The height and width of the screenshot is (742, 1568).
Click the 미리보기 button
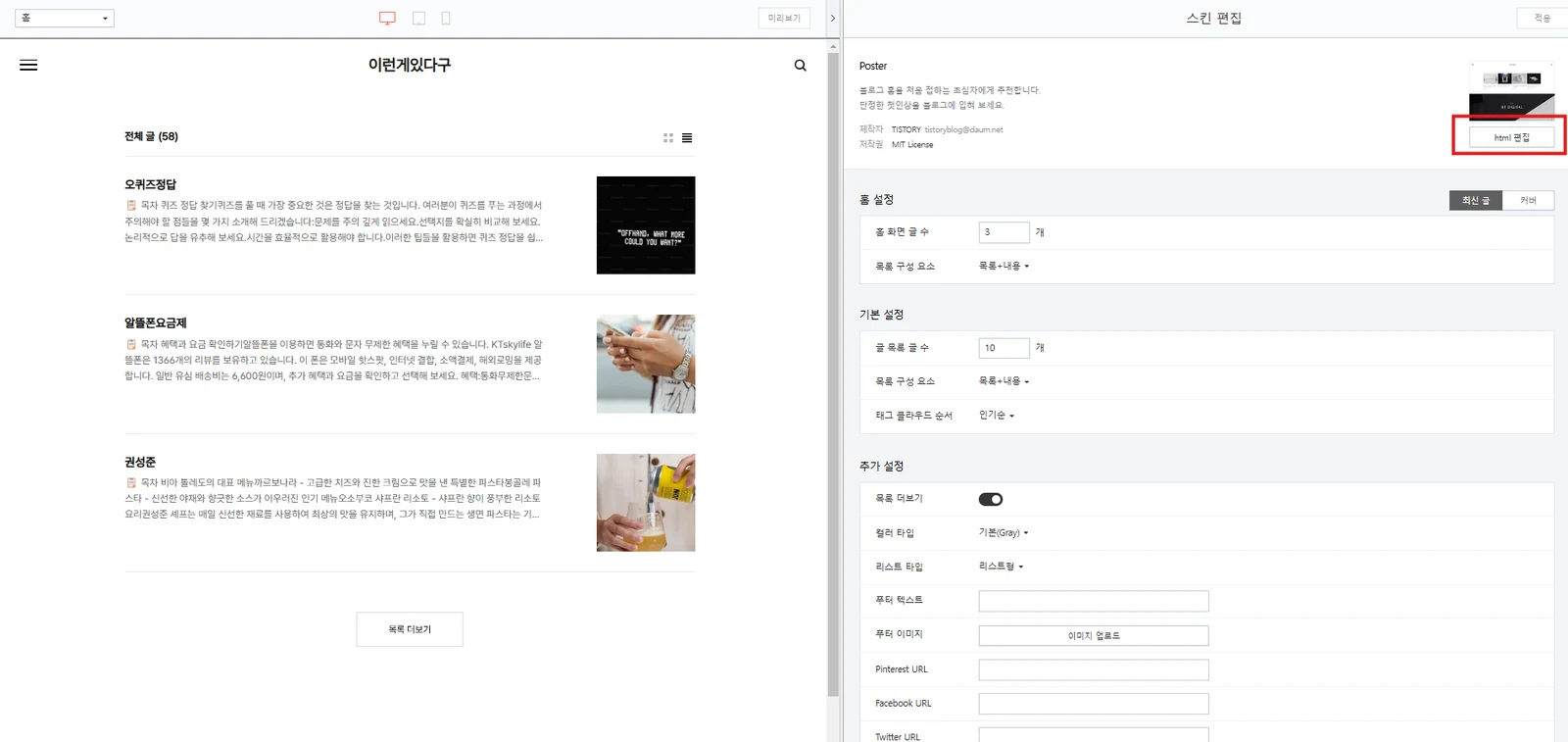point(784,18)
